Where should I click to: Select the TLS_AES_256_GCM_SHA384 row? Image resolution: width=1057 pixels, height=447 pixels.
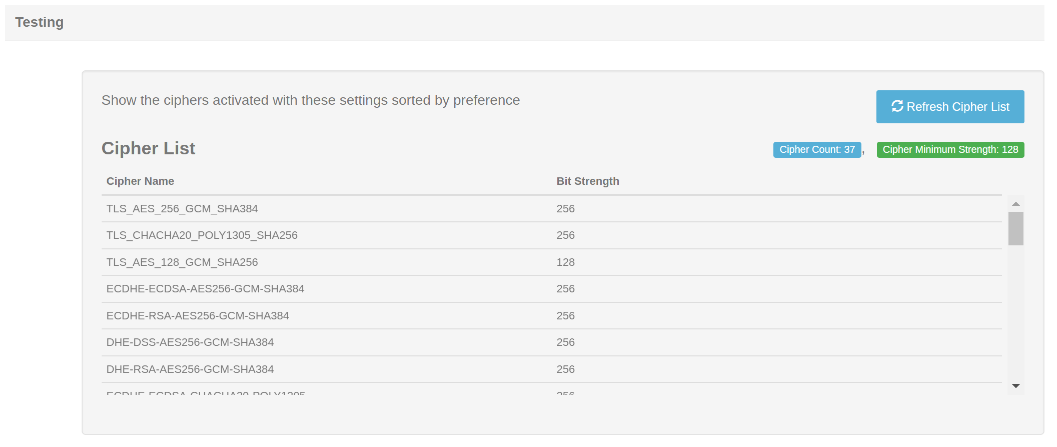click(551, 209)
